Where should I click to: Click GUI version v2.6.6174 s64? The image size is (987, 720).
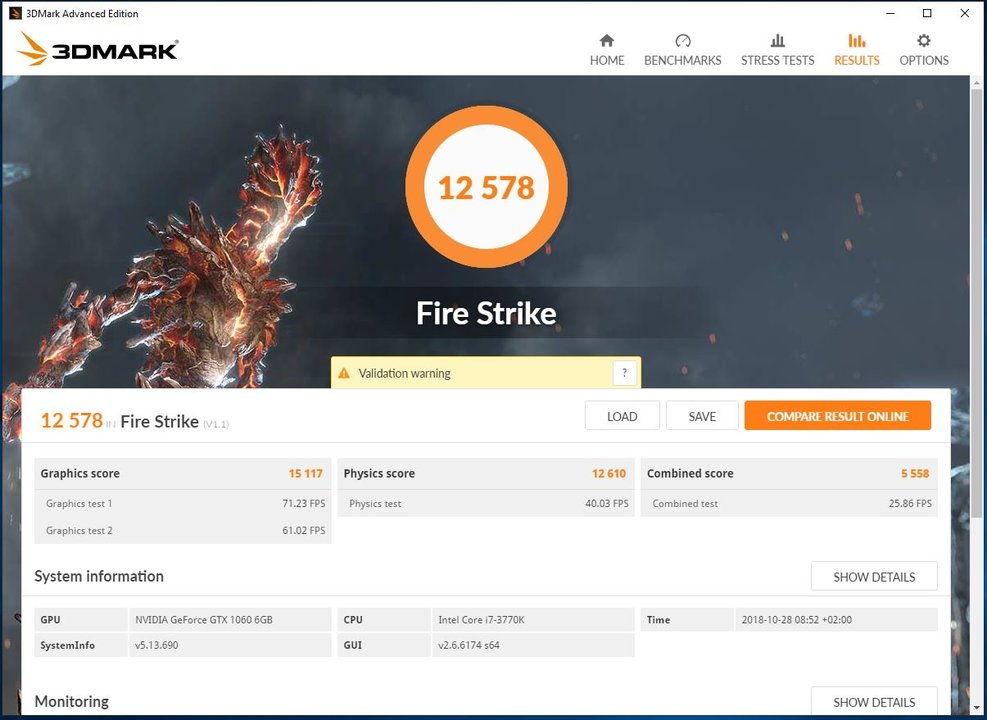[469, 645]
